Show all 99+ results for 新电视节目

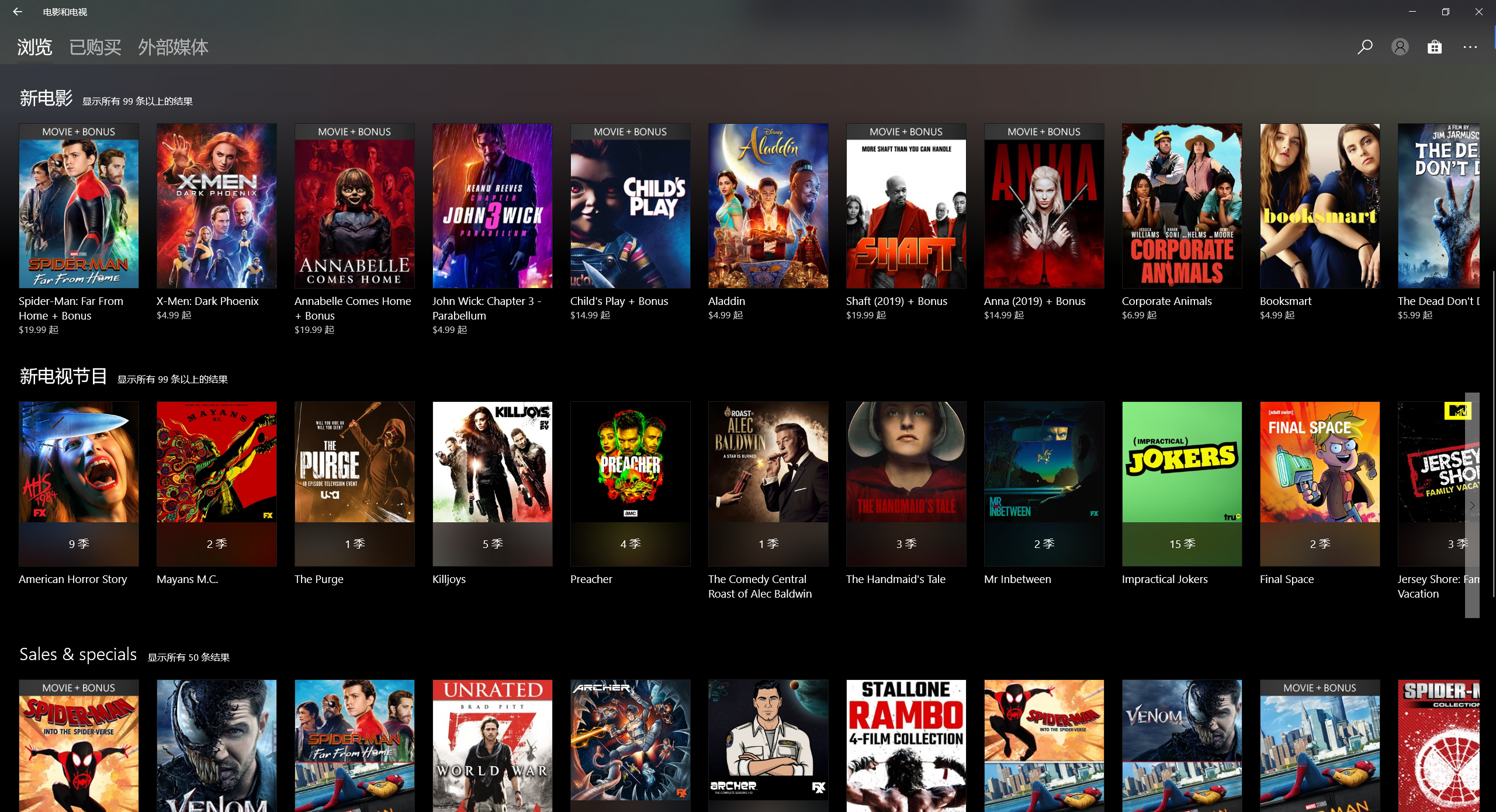pos(172,380)
